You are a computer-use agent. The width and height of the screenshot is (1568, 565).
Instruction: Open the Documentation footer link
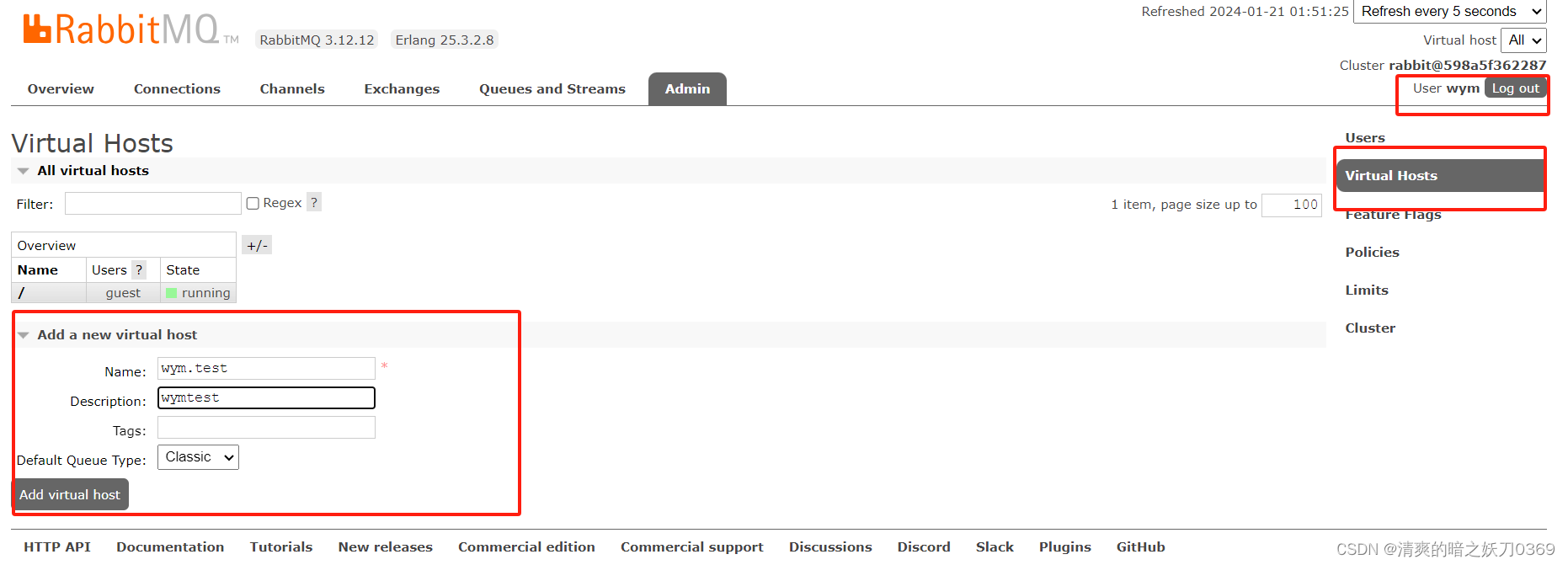(170, 546)
